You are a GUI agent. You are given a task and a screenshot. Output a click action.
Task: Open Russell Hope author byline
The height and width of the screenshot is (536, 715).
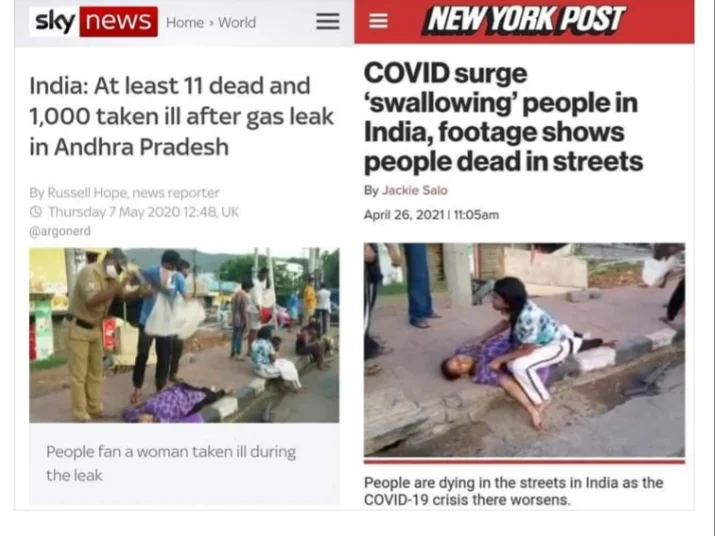tap(124, 193)
